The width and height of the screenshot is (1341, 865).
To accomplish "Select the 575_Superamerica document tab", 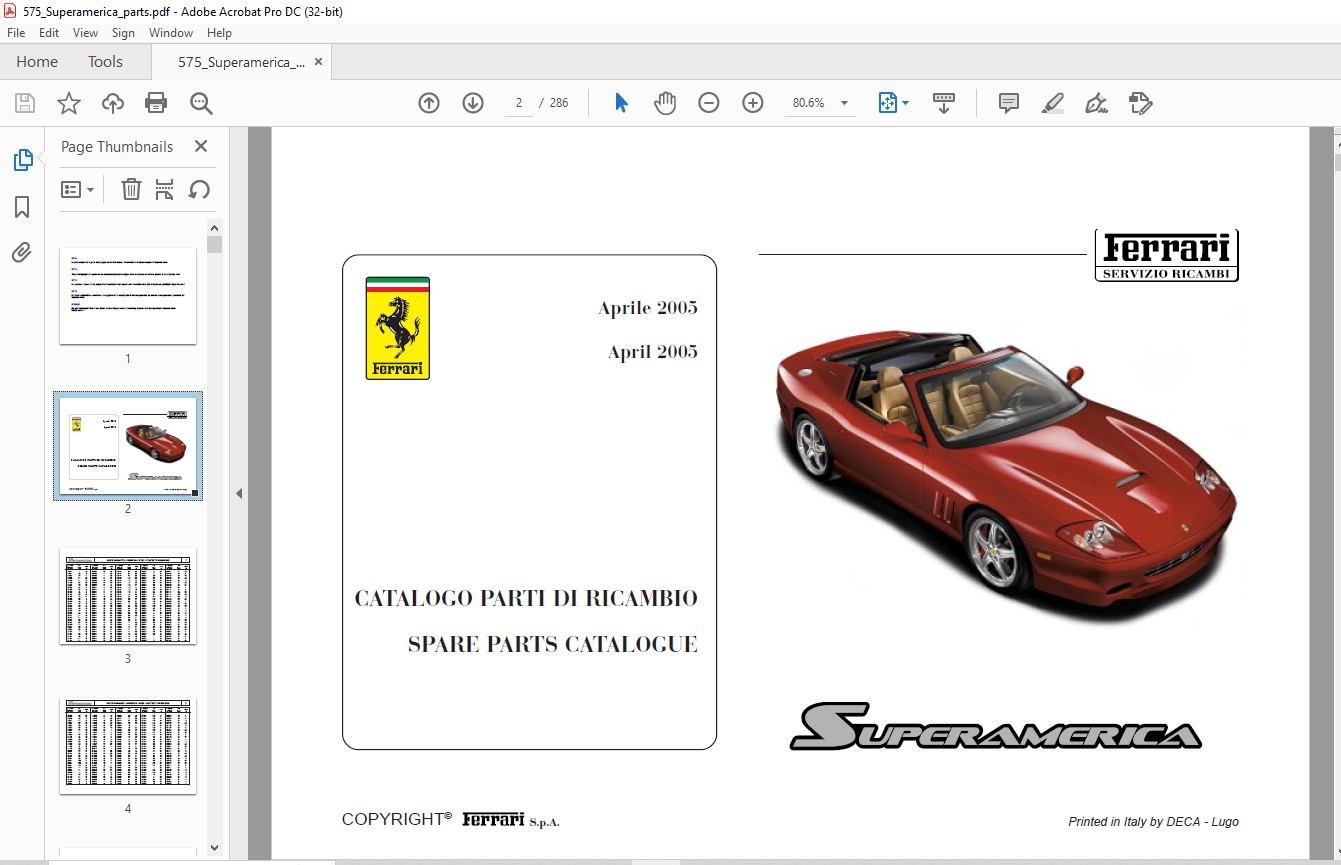I will (242, 62).
